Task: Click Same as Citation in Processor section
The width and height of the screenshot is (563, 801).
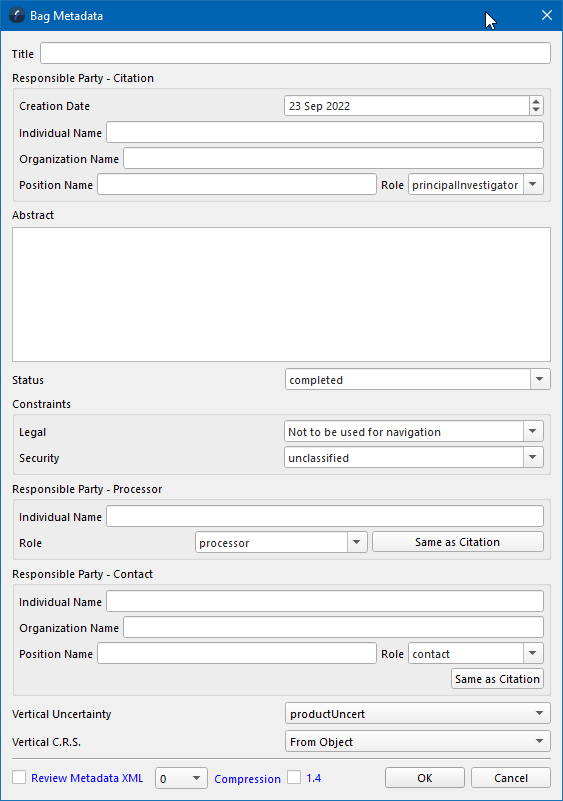Action: pos(458,542)
